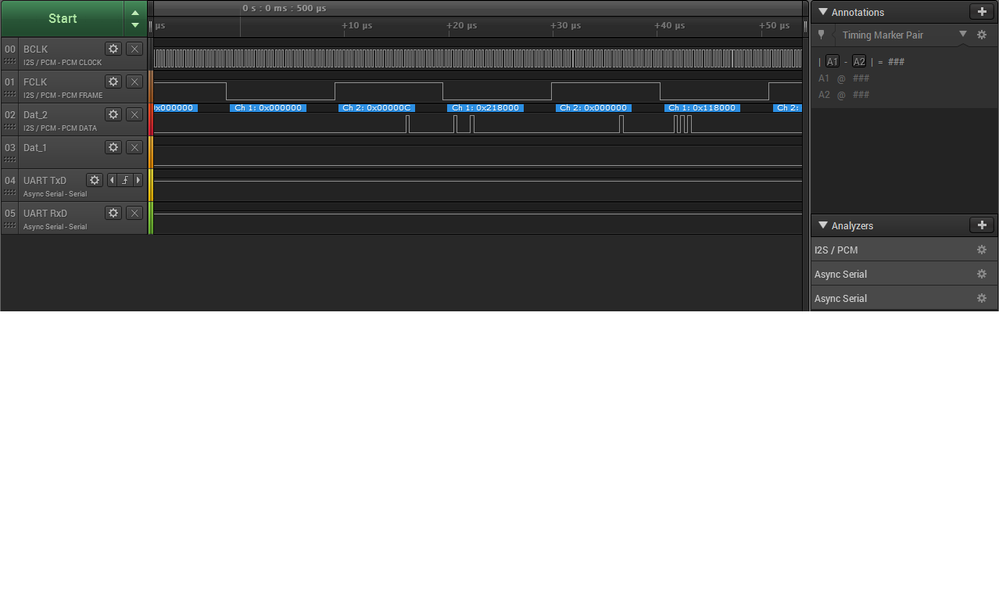Place the A1 timing marker
Image resolution: width=999 pixels, height=600 pixels.
tap(832, 62)
